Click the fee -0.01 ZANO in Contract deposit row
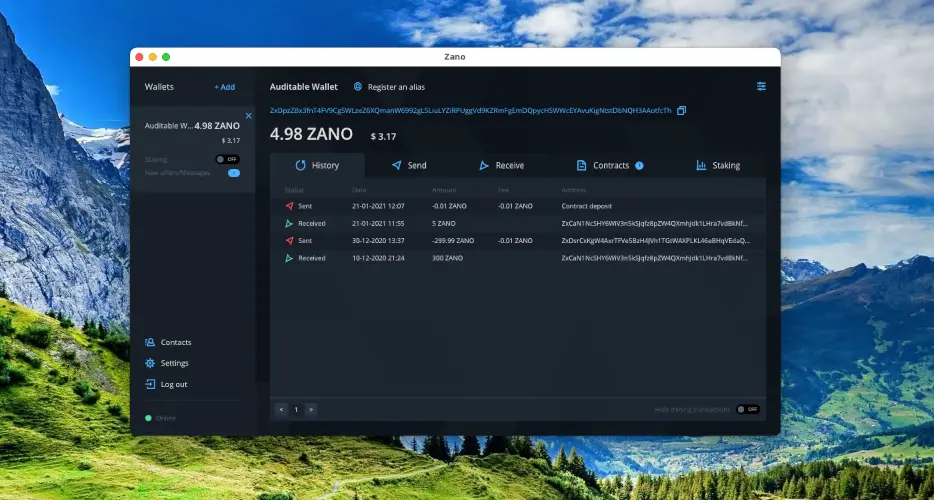This screenshot has height=500, width=934. point(515,206)
